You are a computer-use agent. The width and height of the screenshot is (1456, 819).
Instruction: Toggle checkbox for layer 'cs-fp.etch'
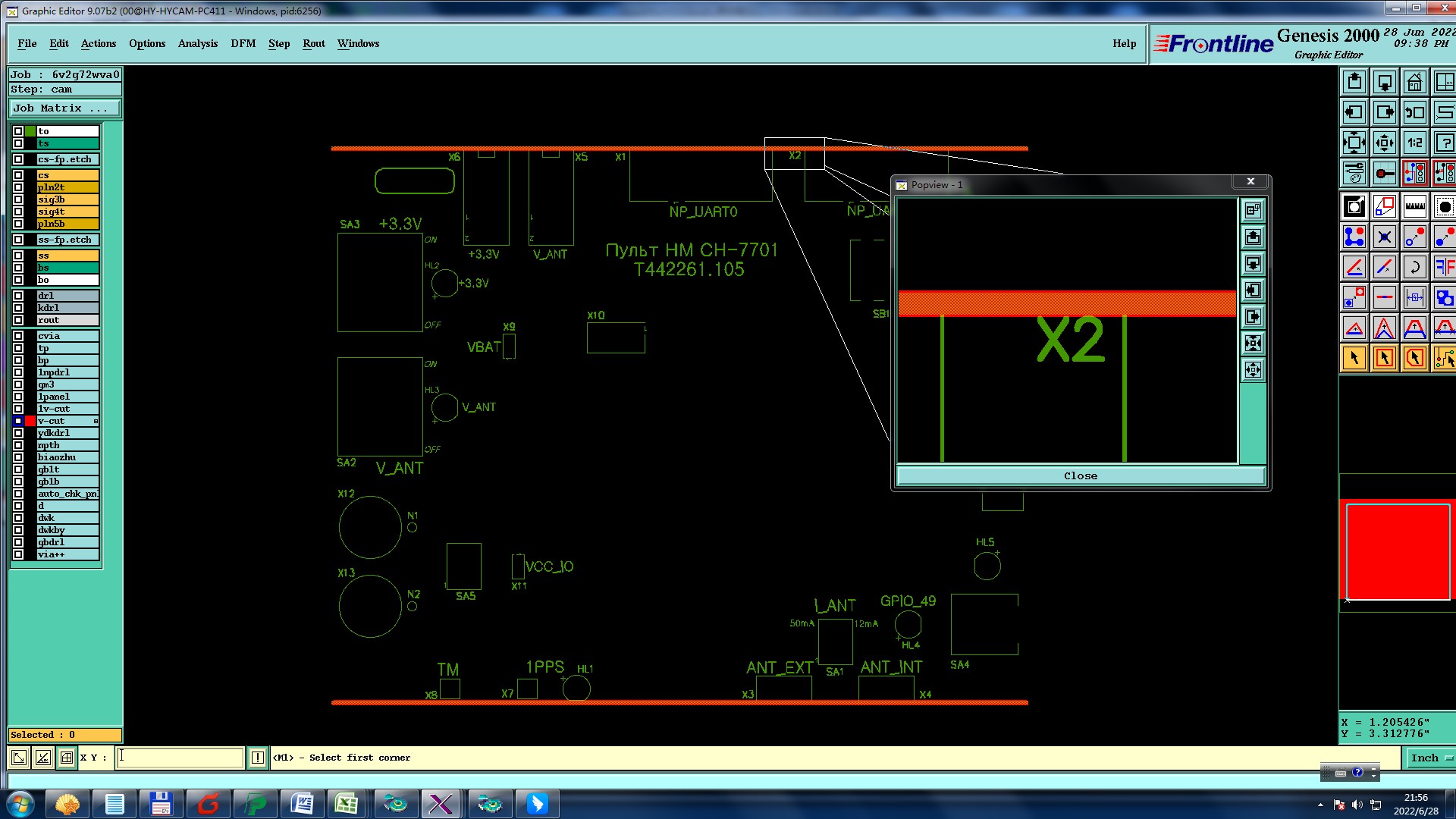(18, 159)
